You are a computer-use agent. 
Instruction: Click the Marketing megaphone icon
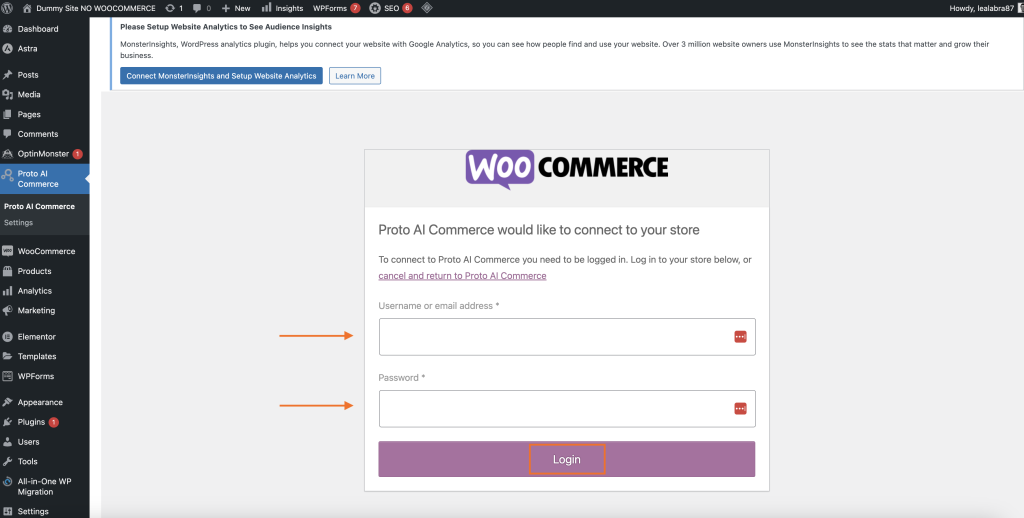7,310
